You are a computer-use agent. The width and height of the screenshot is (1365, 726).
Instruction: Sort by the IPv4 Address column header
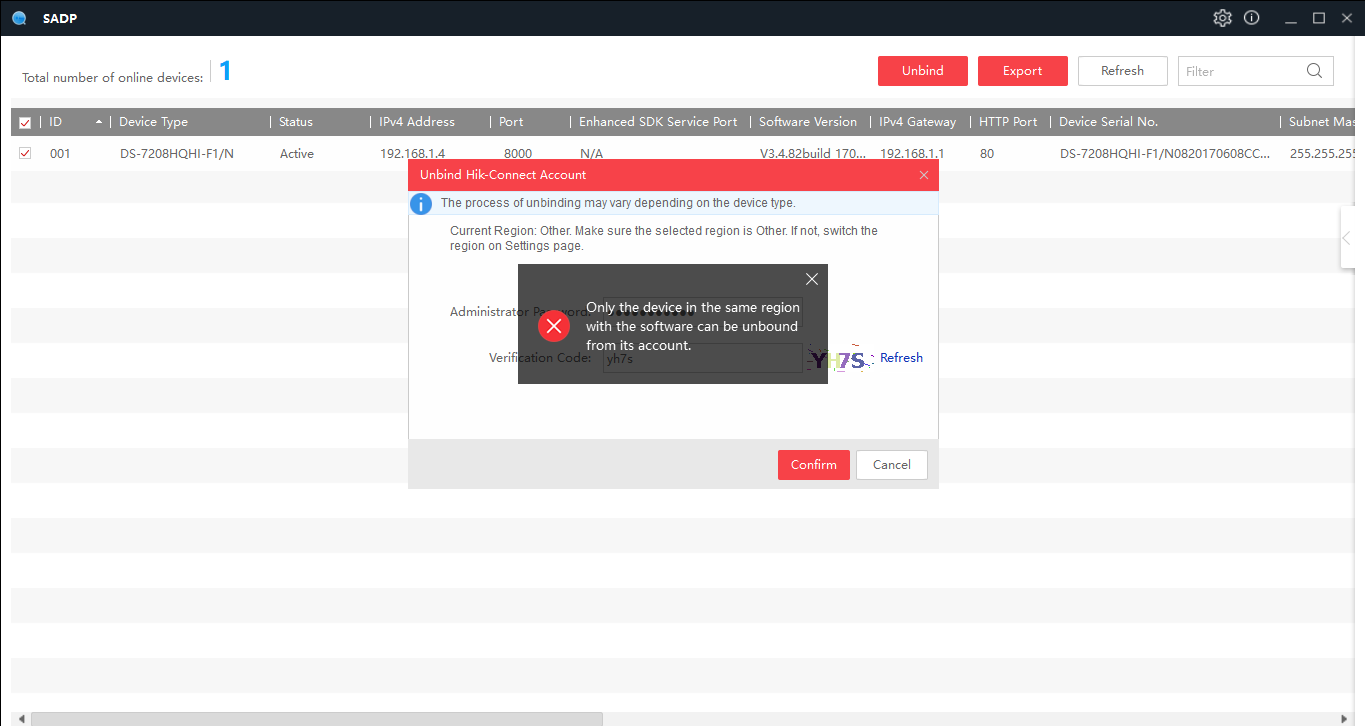[x=416, y=122]
